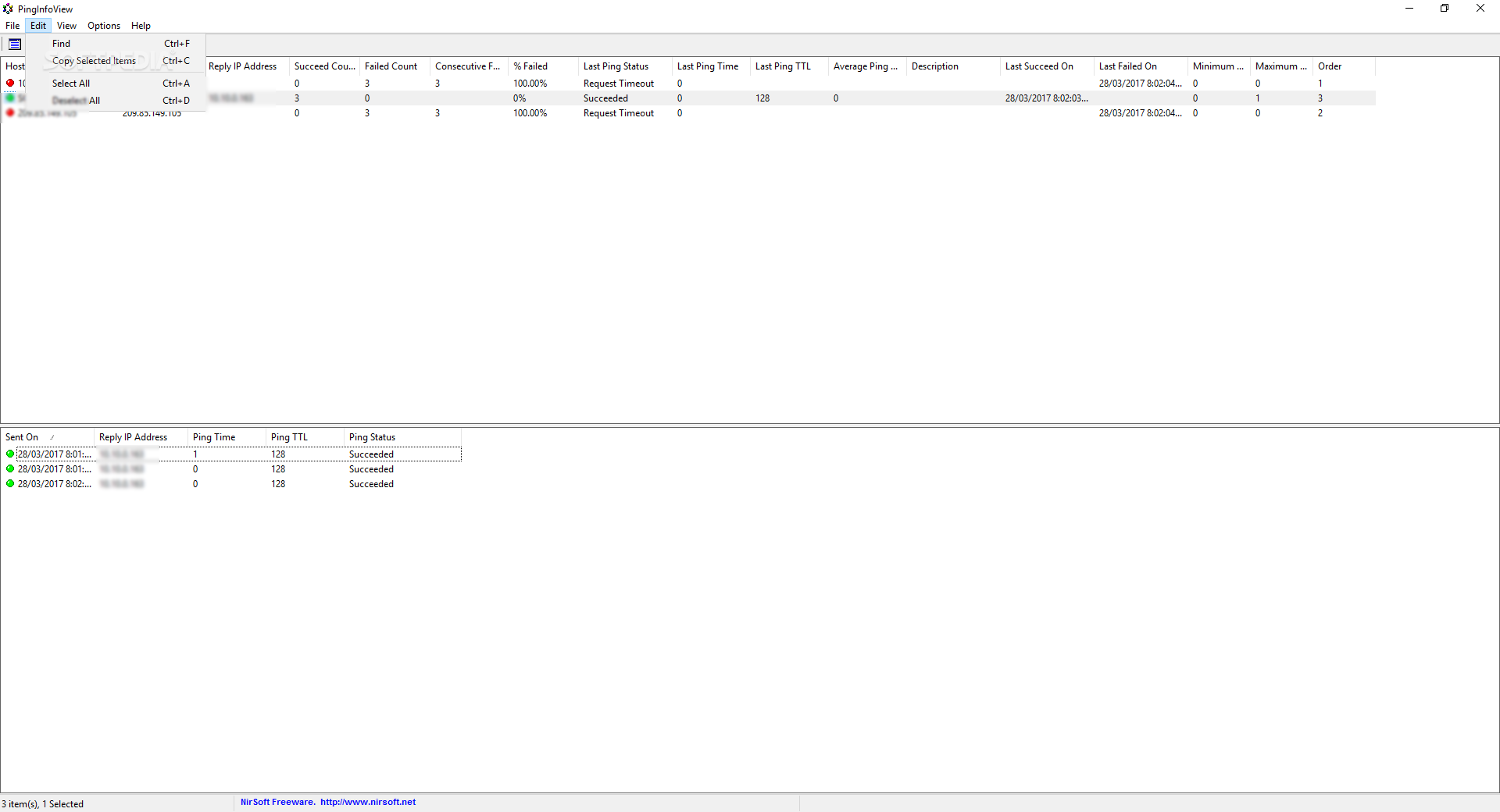Sort by Last Ping Time column
Image resolution: width=1500 pixels, height=812 pixels.
711,66
